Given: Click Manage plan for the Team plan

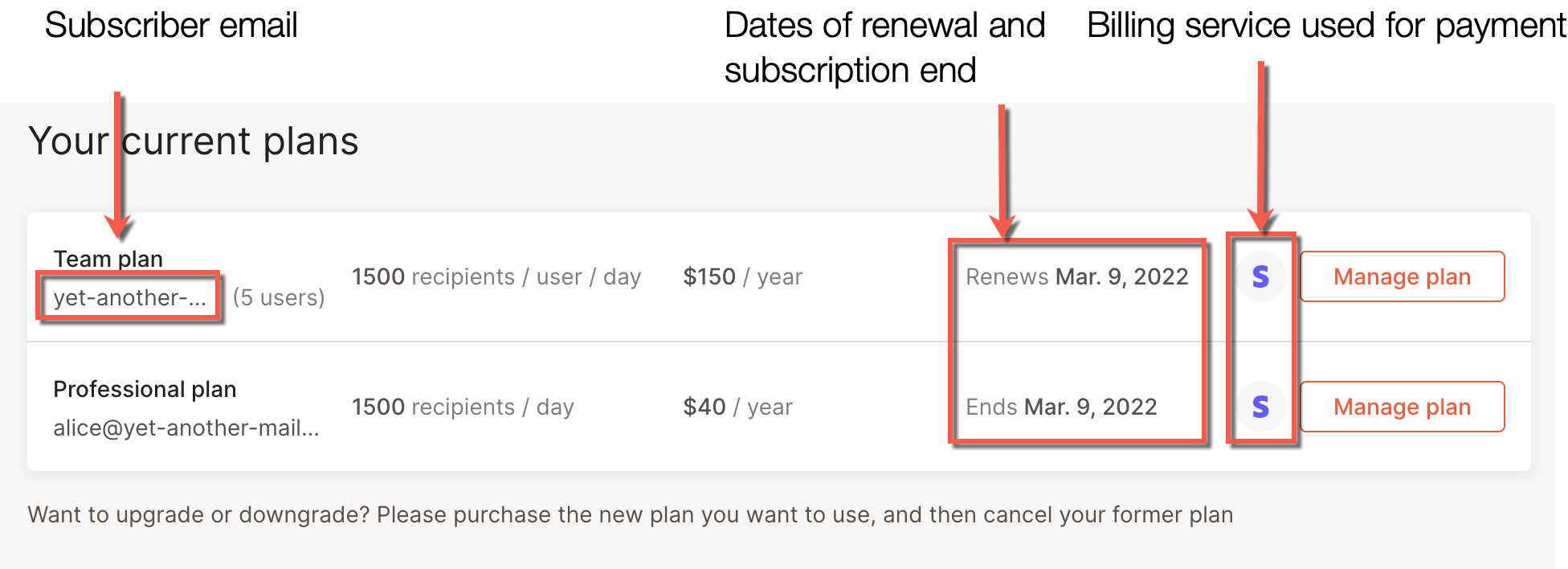Looking at the screenshot, I should tap(1402, 276).
